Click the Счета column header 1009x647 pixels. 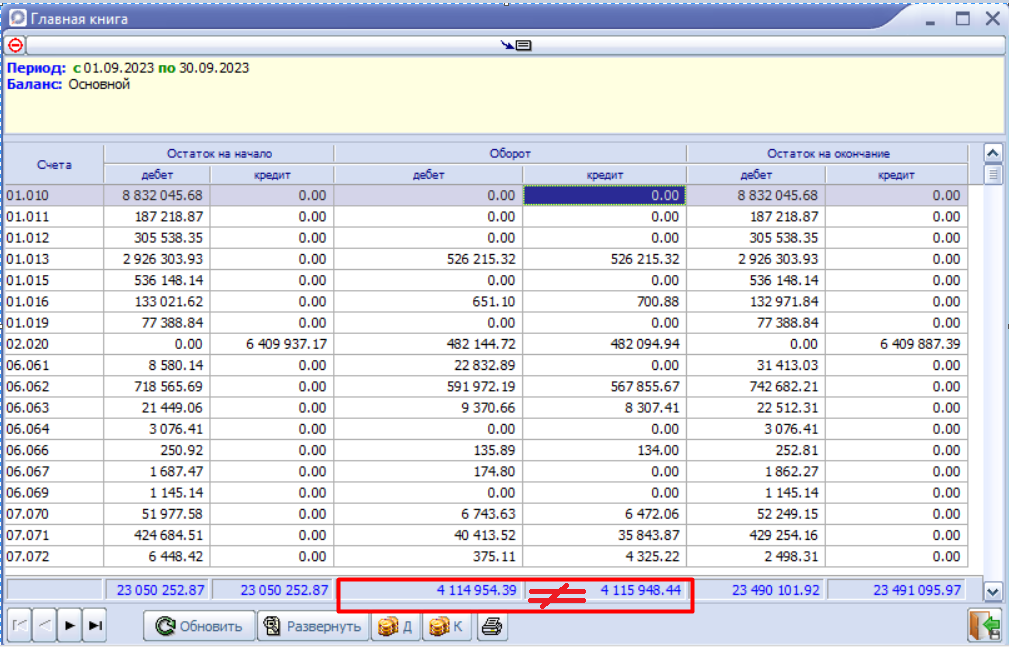(54, 164)
